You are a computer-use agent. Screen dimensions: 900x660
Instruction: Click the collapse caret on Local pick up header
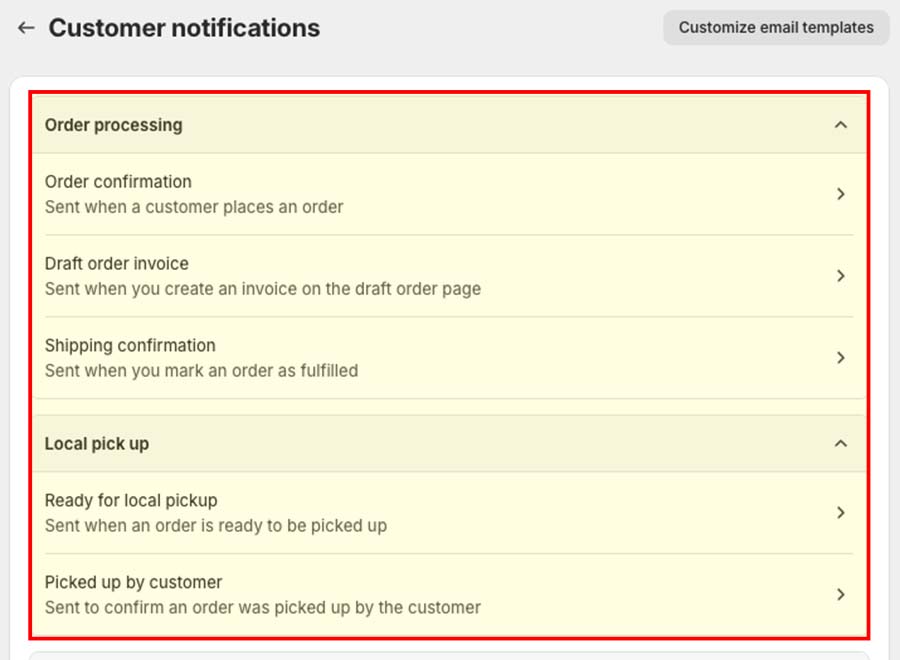(841, 443)
